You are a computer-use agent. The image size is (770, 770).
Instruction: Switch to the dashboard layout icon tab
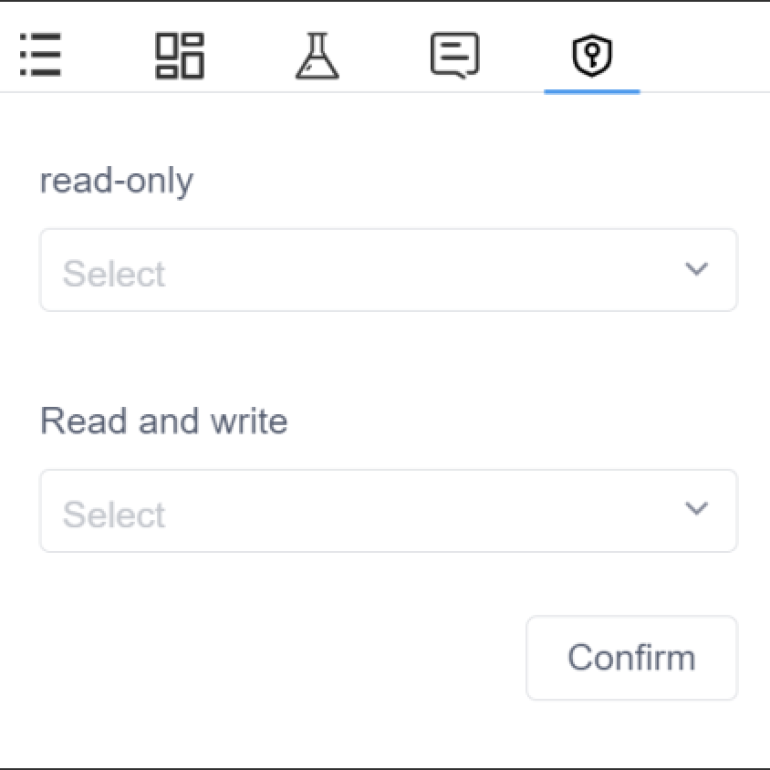[179, 55]
